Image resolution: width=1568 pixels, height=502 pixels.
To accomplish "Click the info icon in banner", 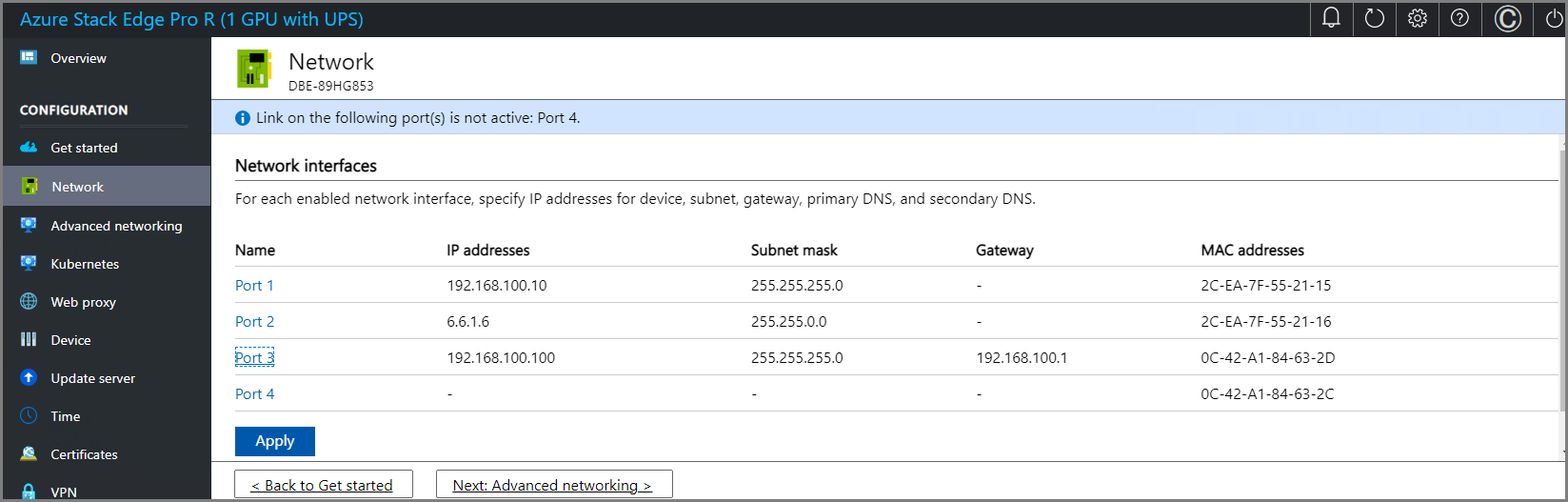I will (x=243, y=118).
